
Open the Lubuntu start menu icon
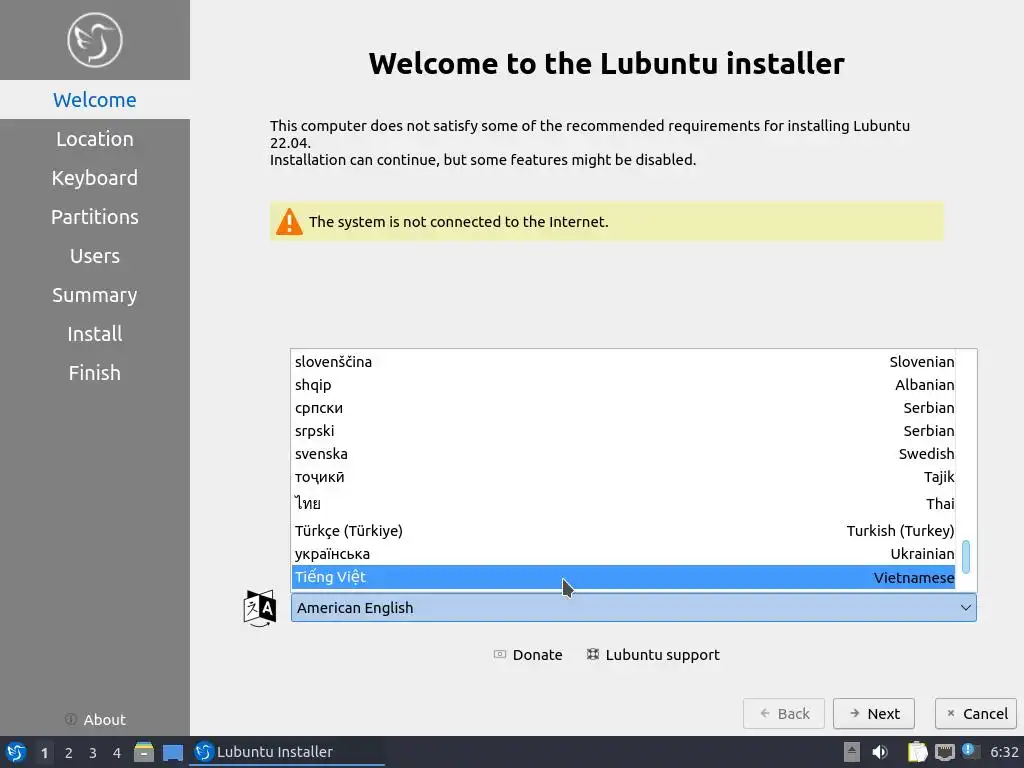[15, 752]
